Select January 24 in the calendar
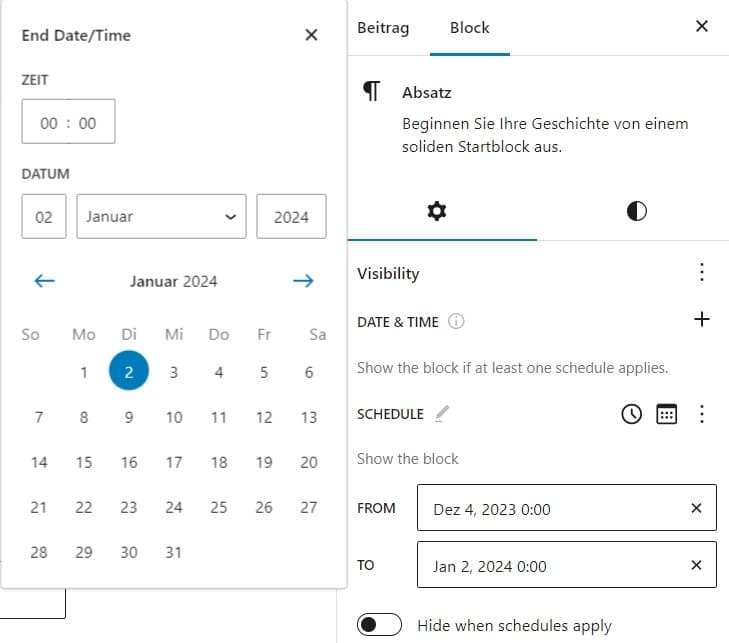Image resolution: width=729 pixels, height=643 pixels. pyautogui.click(x=174, y=507)
